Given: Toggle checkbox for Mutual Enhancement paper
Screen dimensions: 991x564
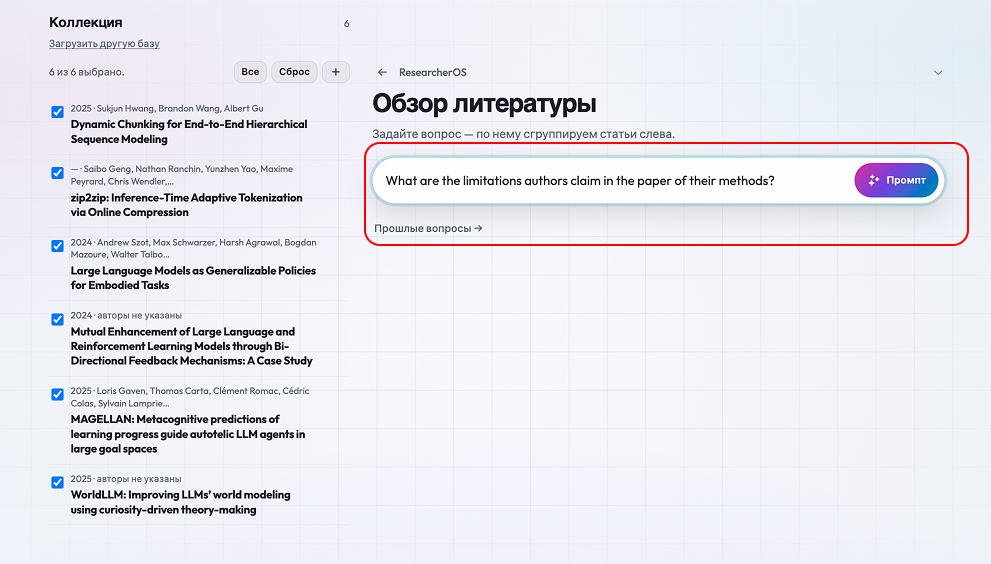Looking at the screenshot, I should click(58, 319).
